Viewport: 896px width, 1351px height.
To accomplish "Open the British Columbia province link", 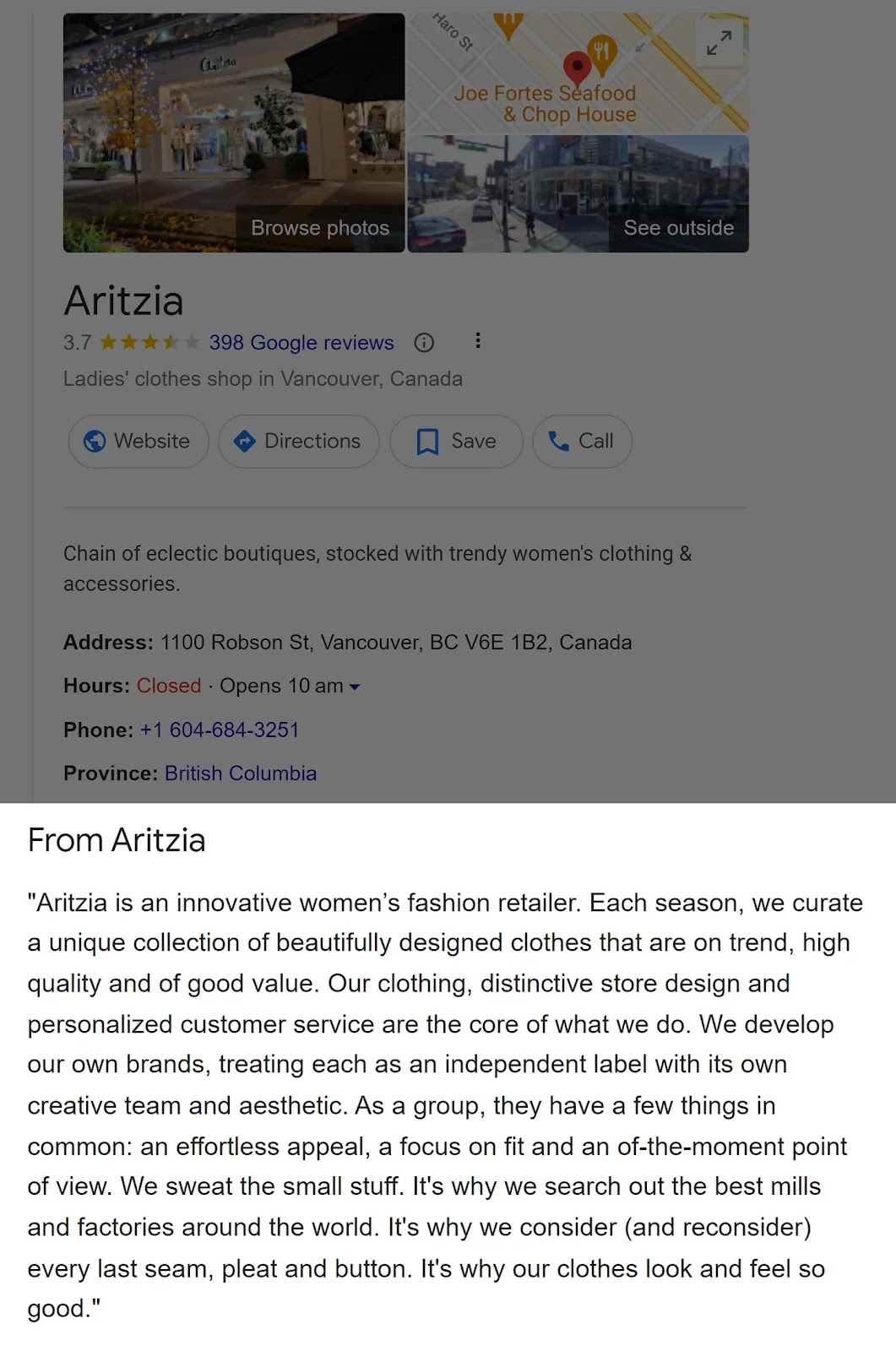I will click(239, 773).
